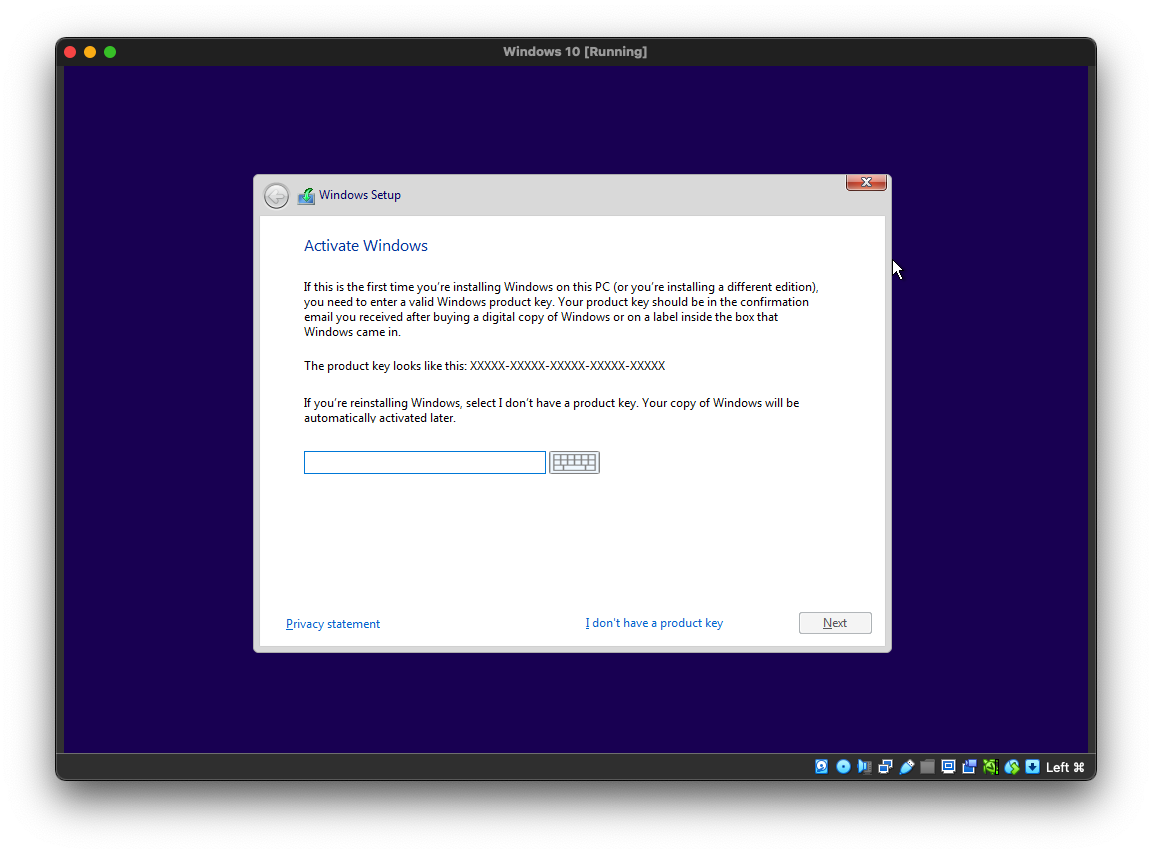Open the optical drive status icon
Viewport: 1152px width, 854px height.
coord(843,767)
